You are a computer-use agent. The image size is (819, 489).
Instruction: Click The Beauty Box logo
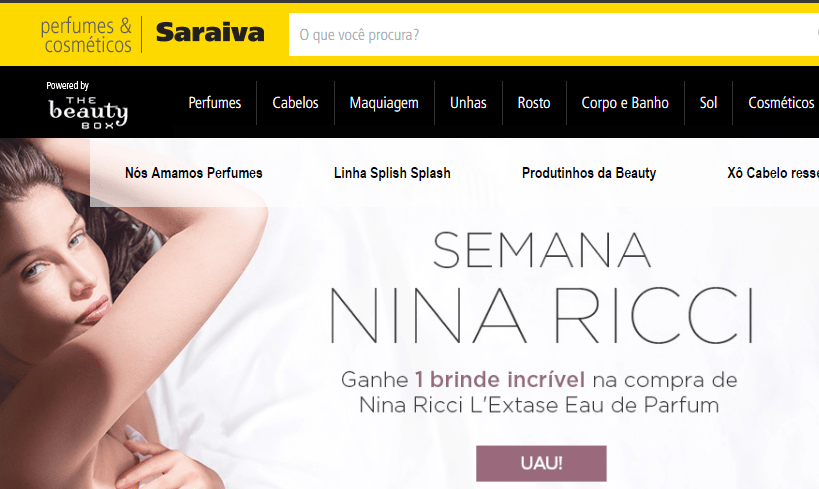tap(88, 106)
